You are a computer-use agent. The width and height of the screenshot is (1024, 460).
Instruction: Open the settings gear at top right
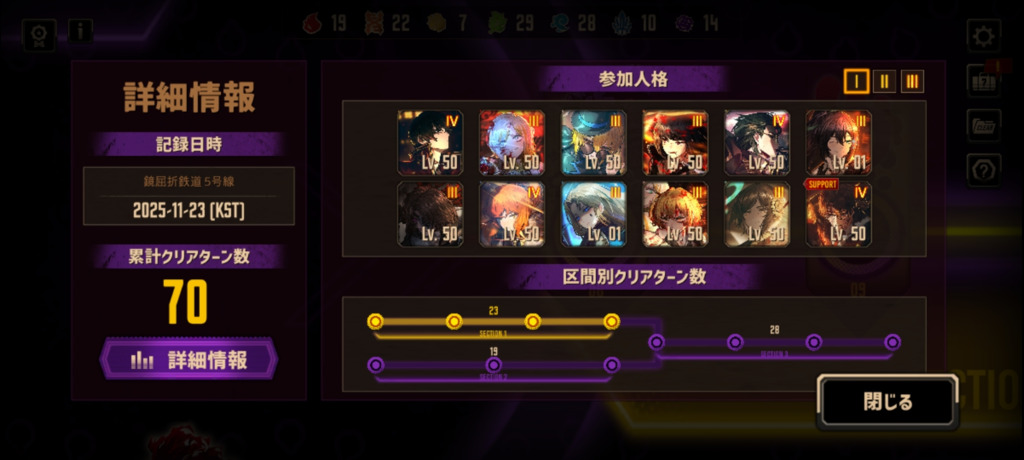[x=984, y=35]
